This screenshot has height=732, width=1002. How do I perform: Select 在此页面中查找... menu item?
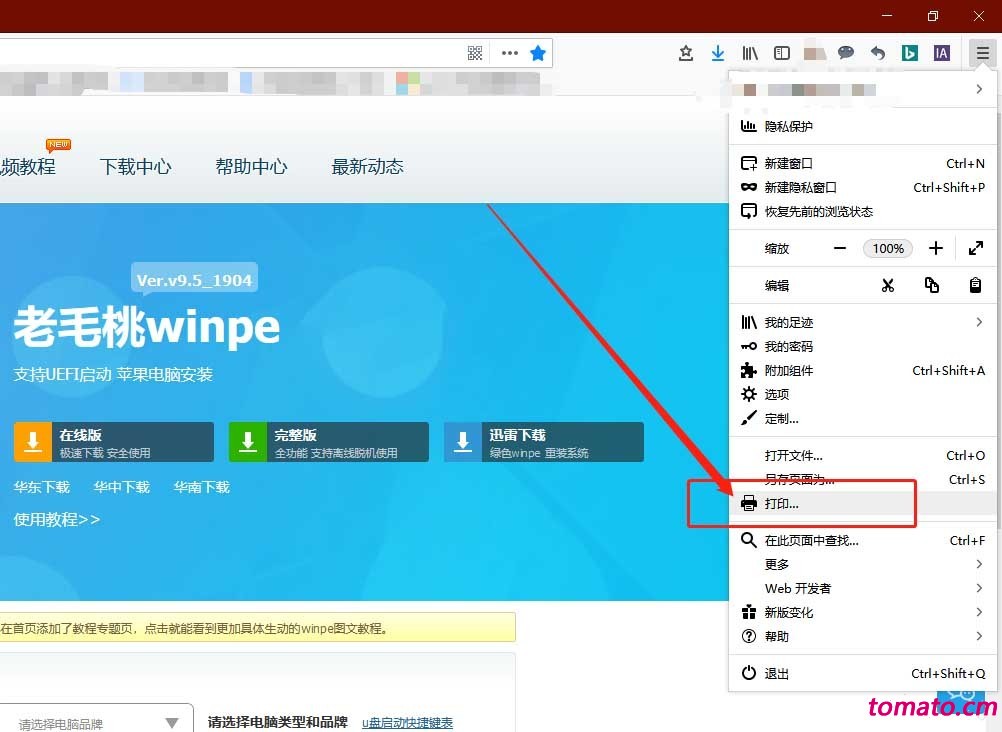(861, 541)
